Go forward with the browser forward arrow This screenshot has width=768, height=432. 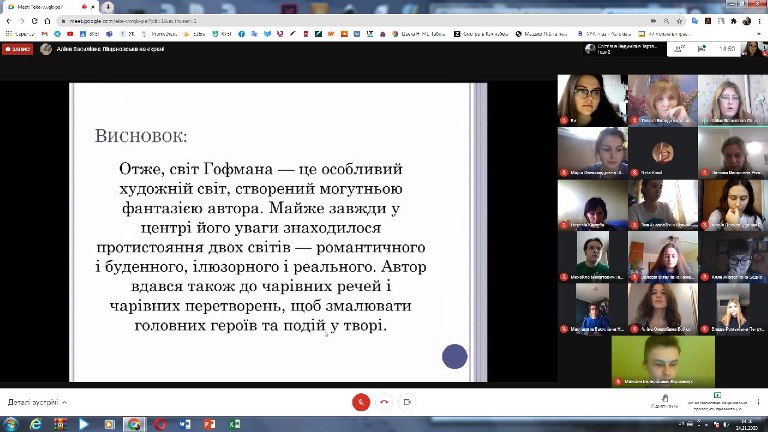tap(22, 21)
